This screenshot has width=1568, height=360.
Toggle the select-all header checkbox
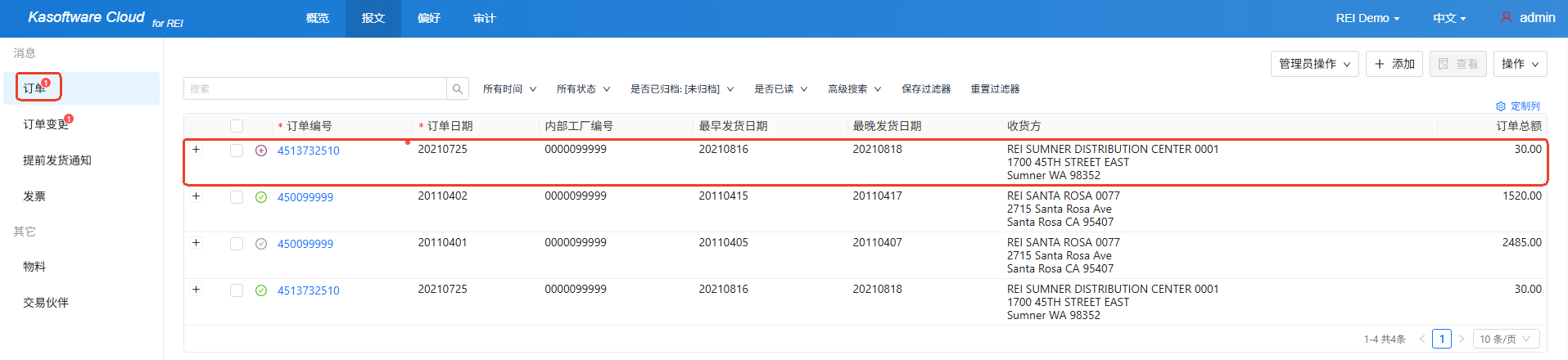tap(237, 126)
